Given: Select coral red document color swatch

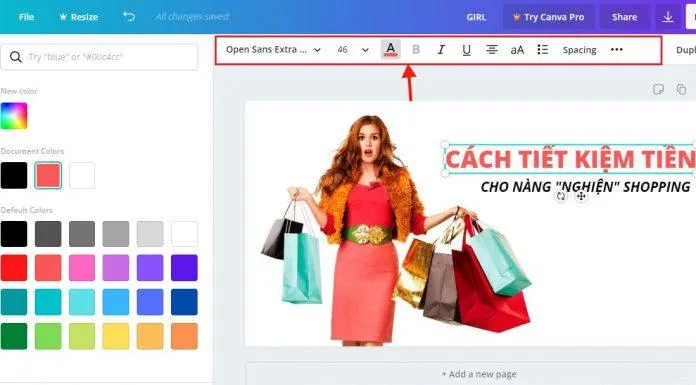Looking at the screenshot, I should 48,175.
